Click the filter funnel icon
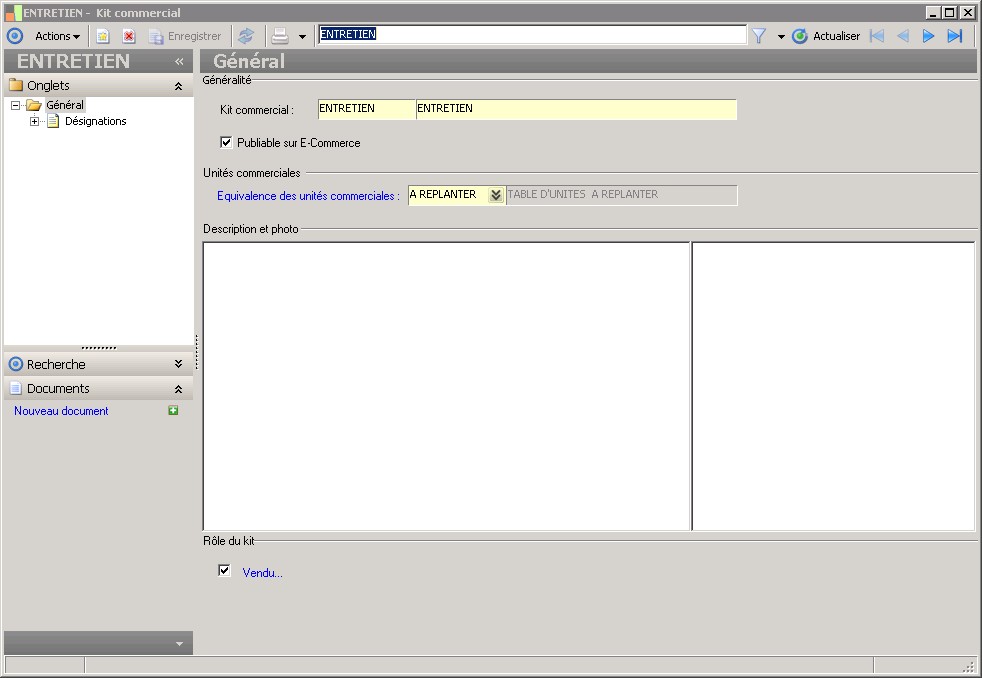 (x=759, y=36)
